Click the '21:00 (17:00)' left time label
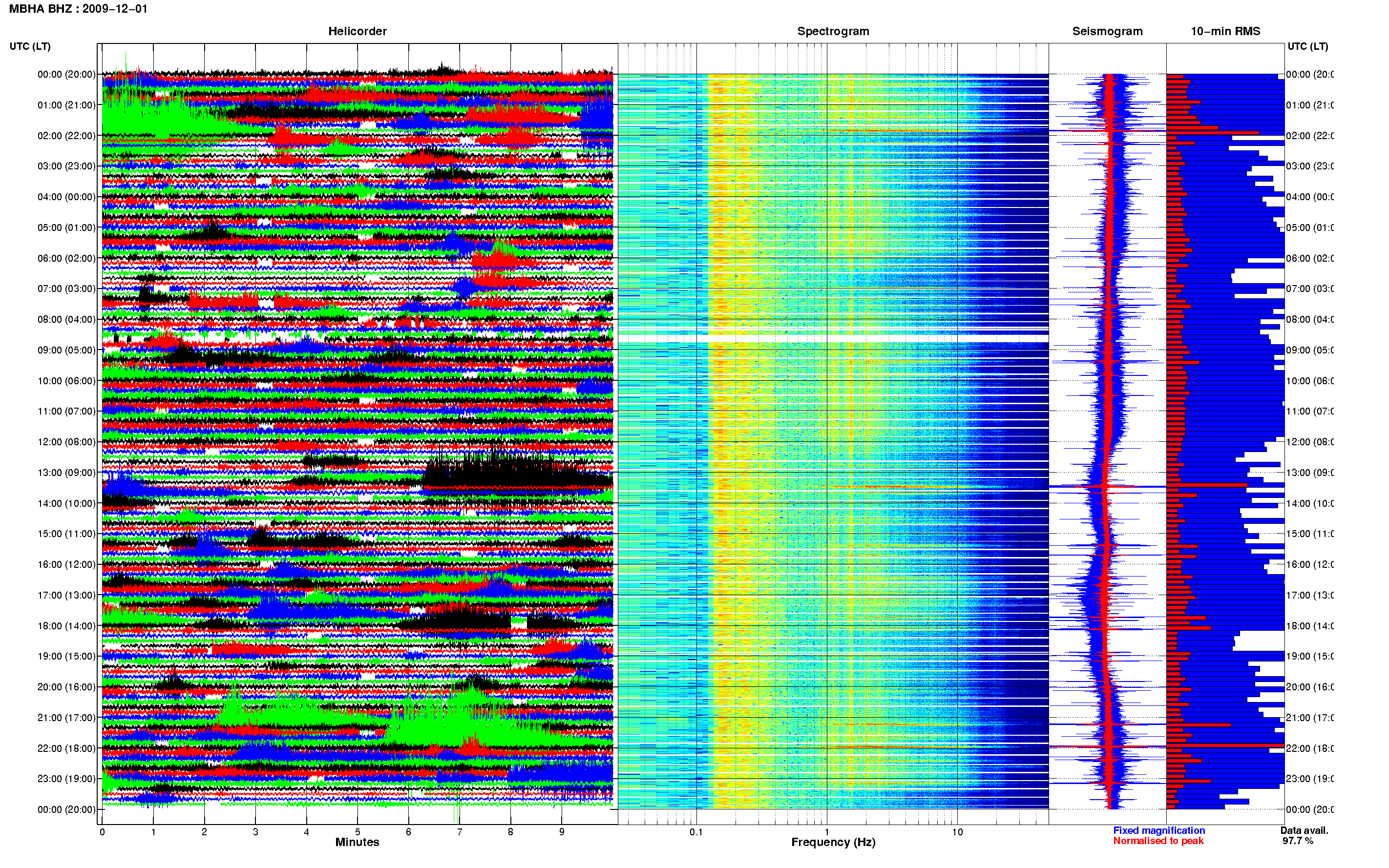The height and width of the screenshot is (868, 1389). [x=66, y=718]
